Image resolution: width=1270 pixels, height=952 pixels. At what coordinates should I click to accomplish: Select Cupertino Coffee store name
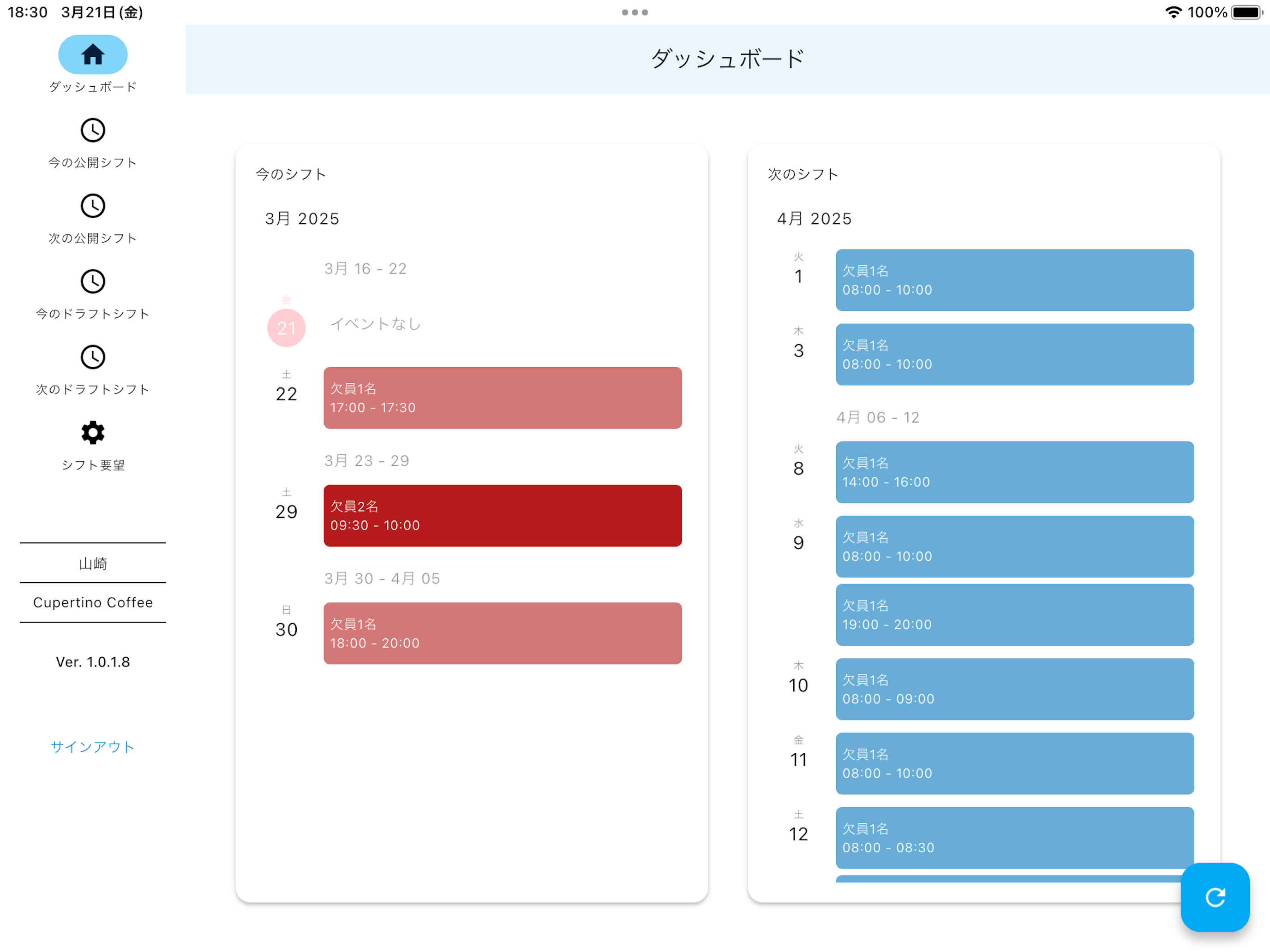click(92, 602)
